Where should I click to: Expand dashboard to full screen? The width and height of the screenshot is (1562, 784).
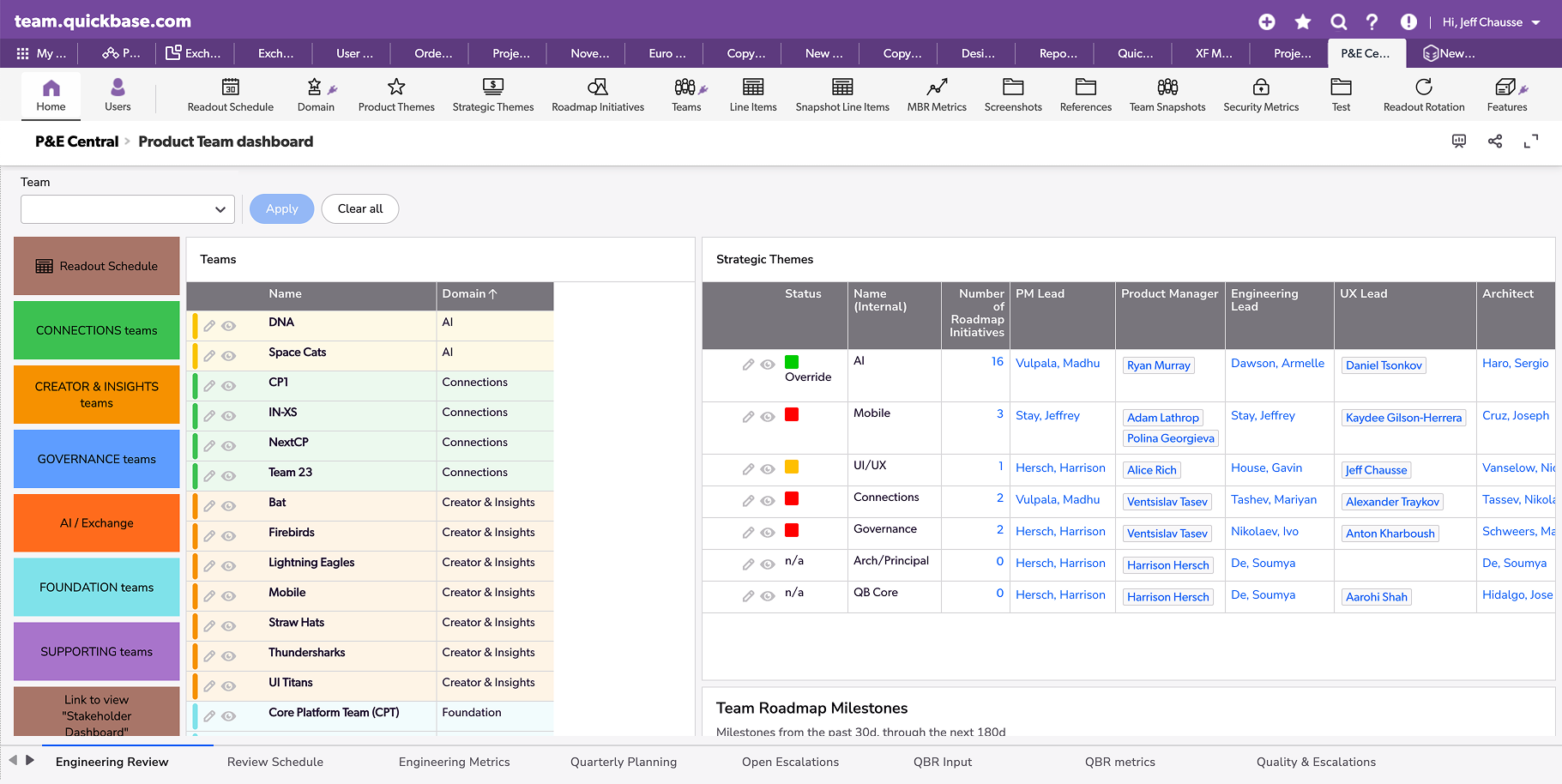coord(1531,142)
